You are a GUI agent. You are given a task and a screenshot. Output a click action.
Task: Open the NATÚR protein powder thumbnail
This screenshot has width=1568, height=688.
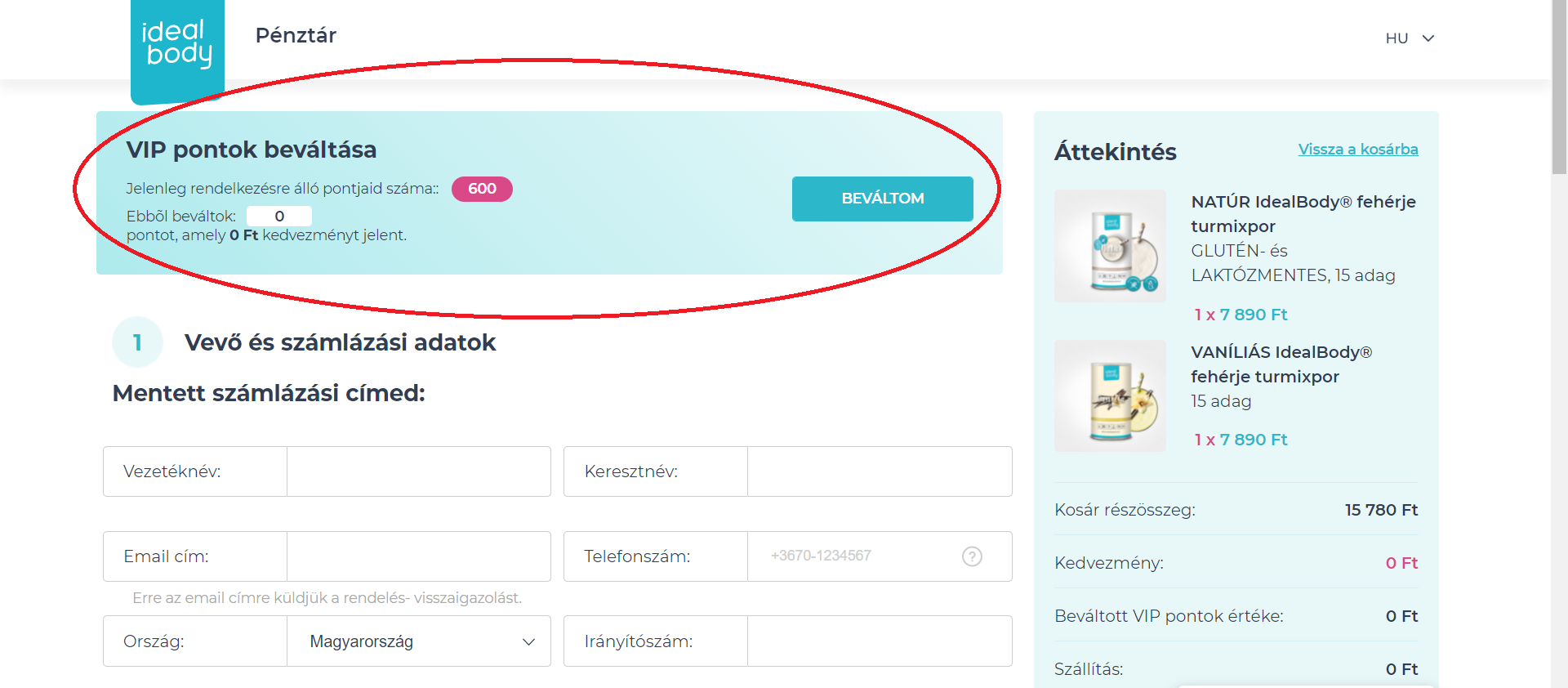pyautogui.click(x=1110, y=246)
